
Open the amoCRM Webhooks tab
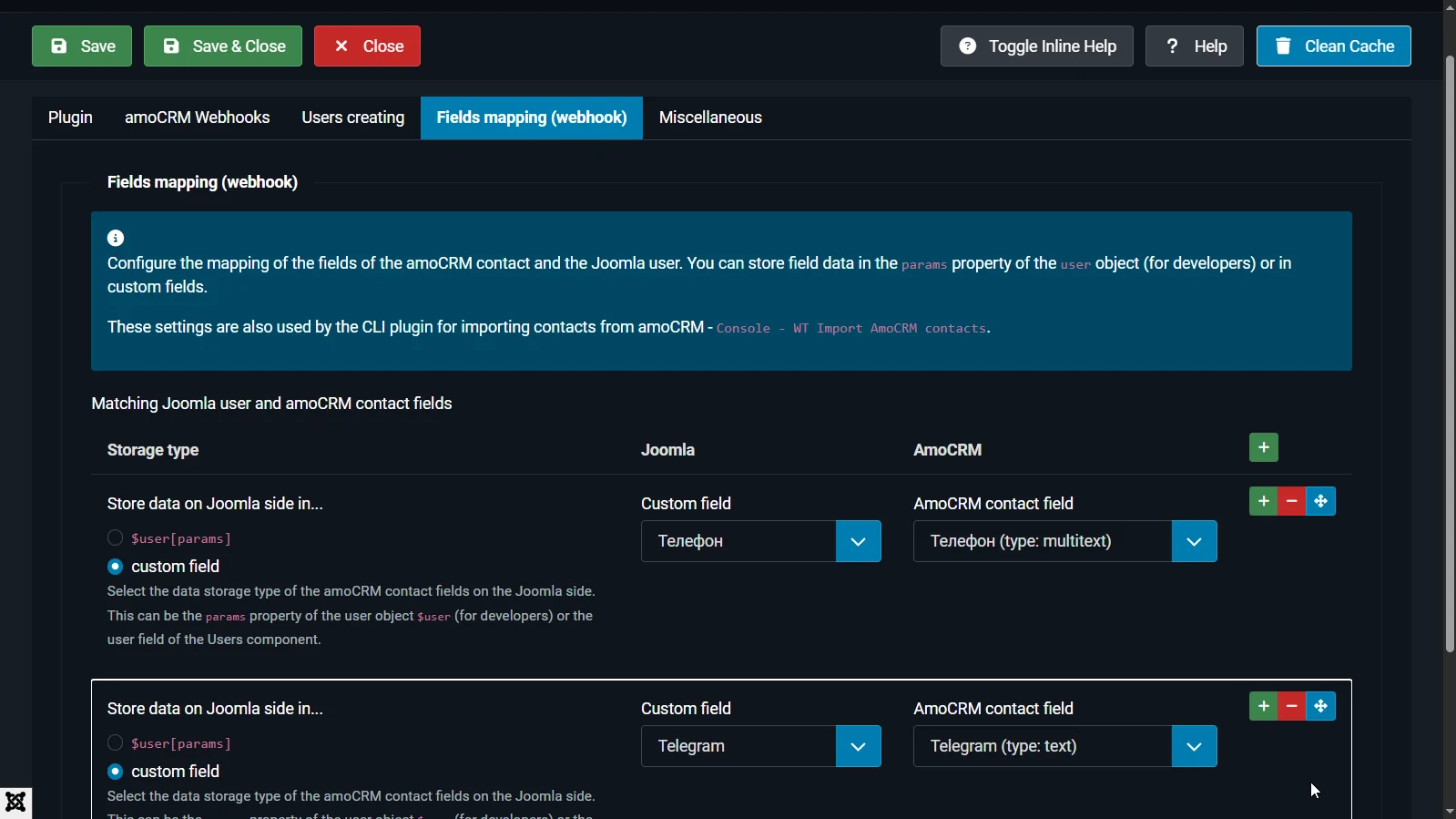(198, 118)
